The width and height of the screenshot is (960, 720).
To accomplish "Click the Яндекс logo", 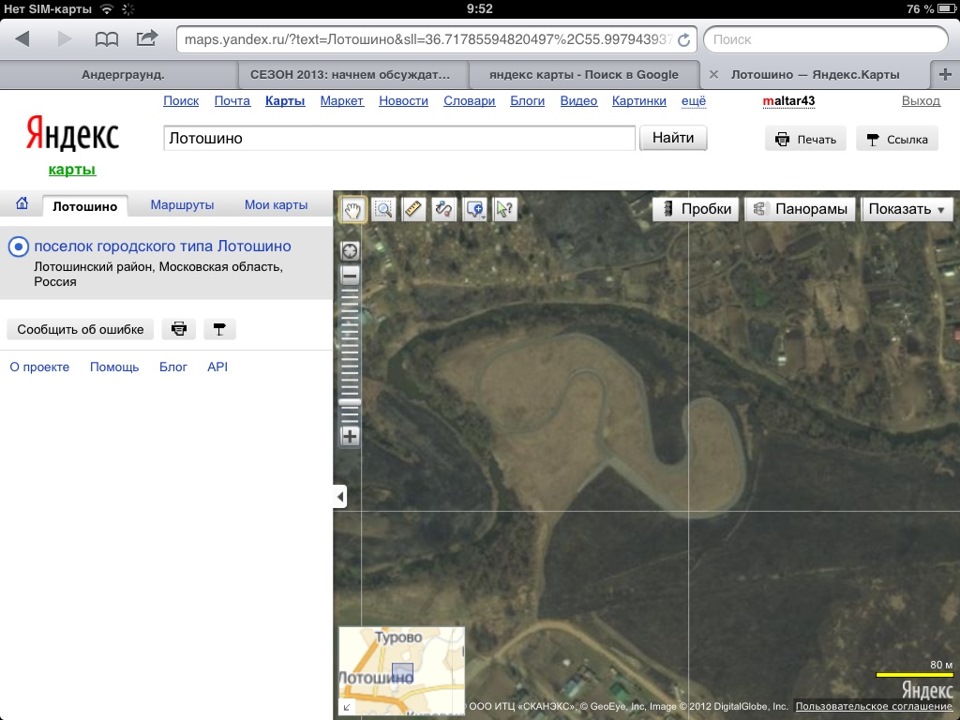I will 72,134.
